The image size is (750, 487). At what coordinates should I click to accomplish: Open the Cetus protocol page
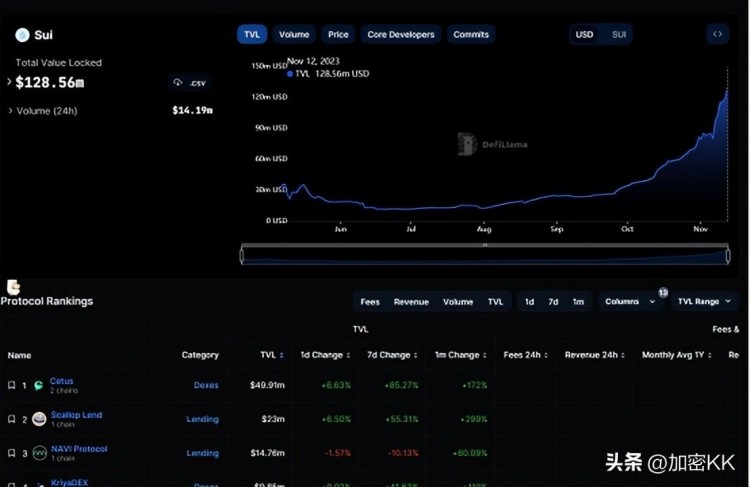click(x=62, y=381)
